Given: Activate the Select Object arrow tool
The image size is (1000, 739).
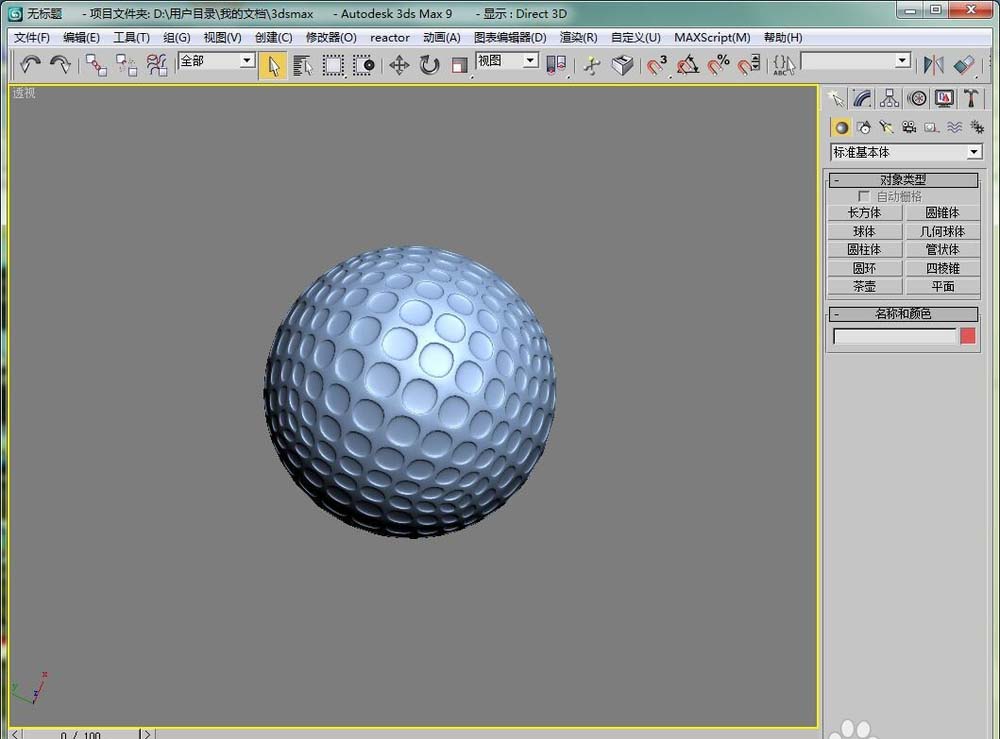Looking at the screenshot, I should [x=271, y=65].
